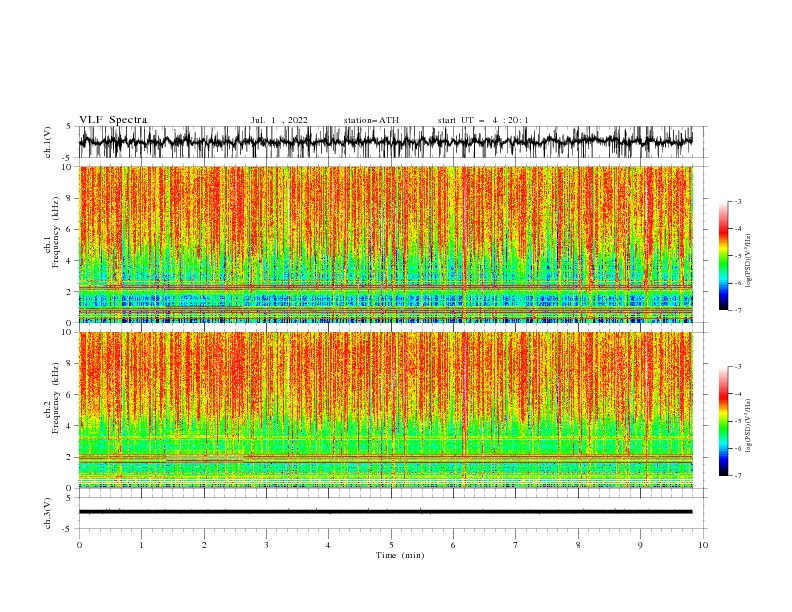Click time axis tick label "8"
This screenshot has width=792, height=612.
(x=578, y=545)
